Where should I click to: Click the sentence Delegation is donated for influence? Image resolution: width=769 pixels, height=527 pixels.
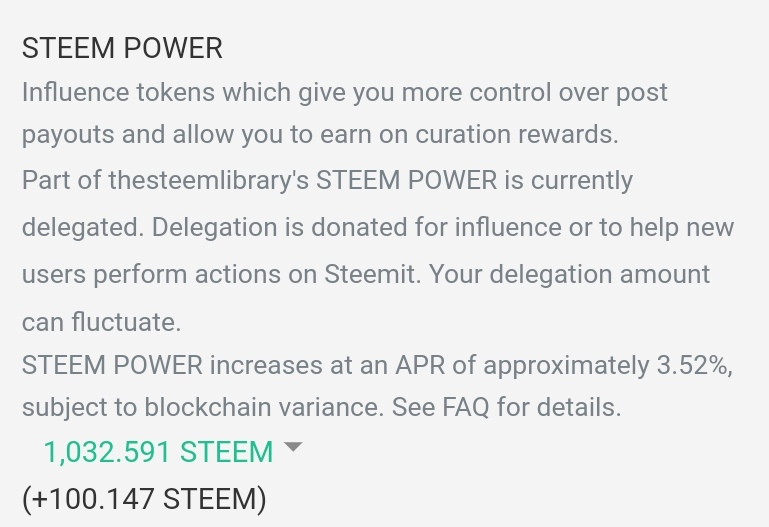coord(357,227)
